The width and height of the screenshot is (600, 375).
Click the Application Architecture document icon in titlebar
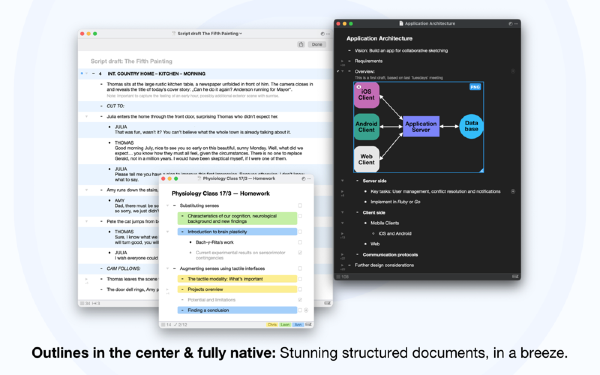pos(401,23)
